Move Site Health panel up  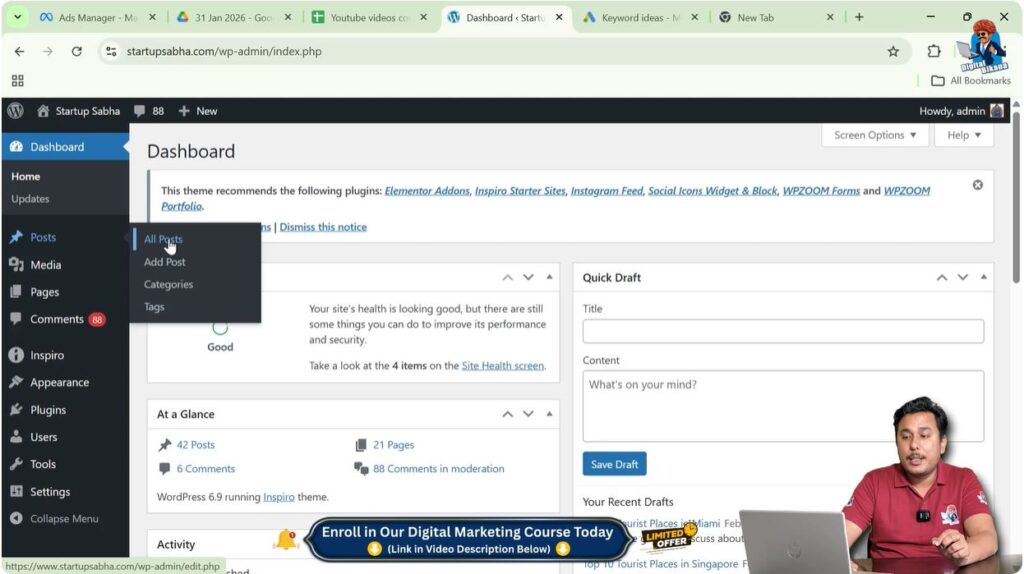pos(507,278)
